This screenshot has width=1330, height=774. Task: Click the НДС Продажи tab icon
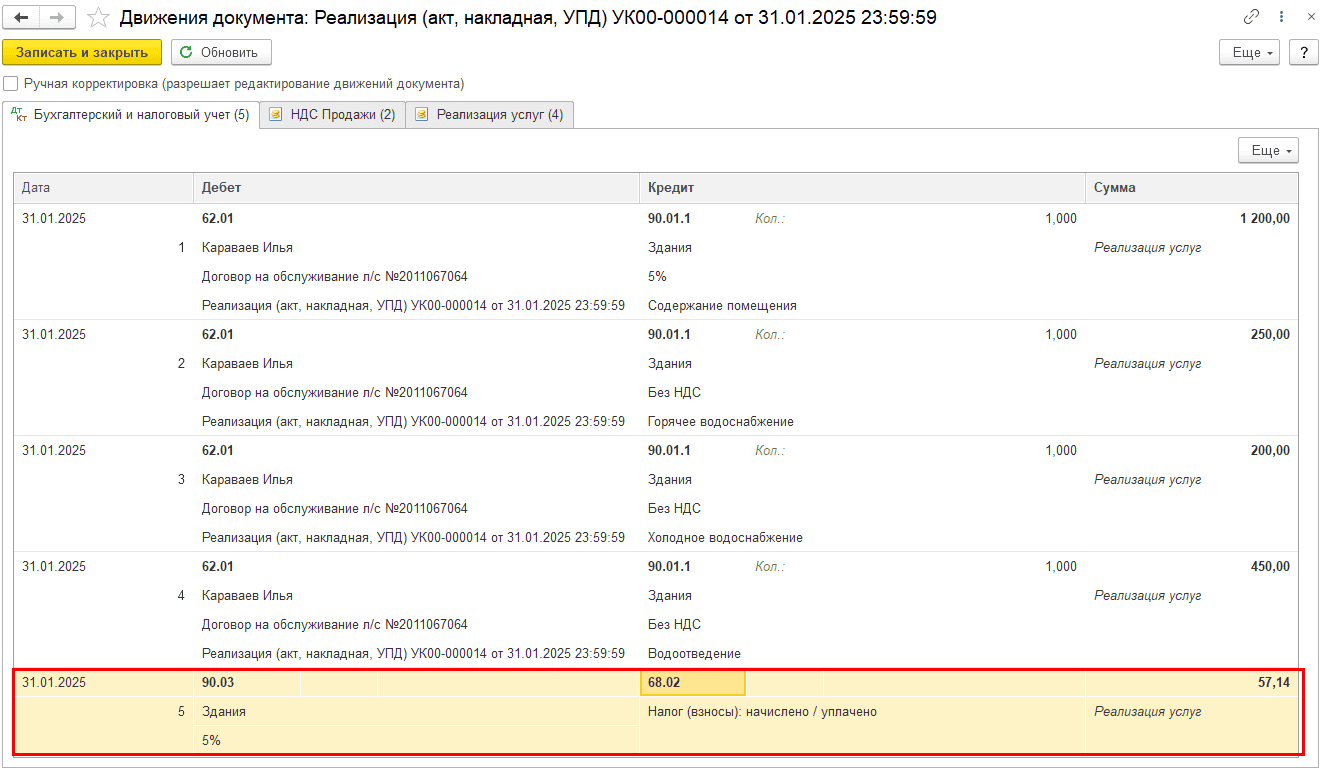click(275, 115)
